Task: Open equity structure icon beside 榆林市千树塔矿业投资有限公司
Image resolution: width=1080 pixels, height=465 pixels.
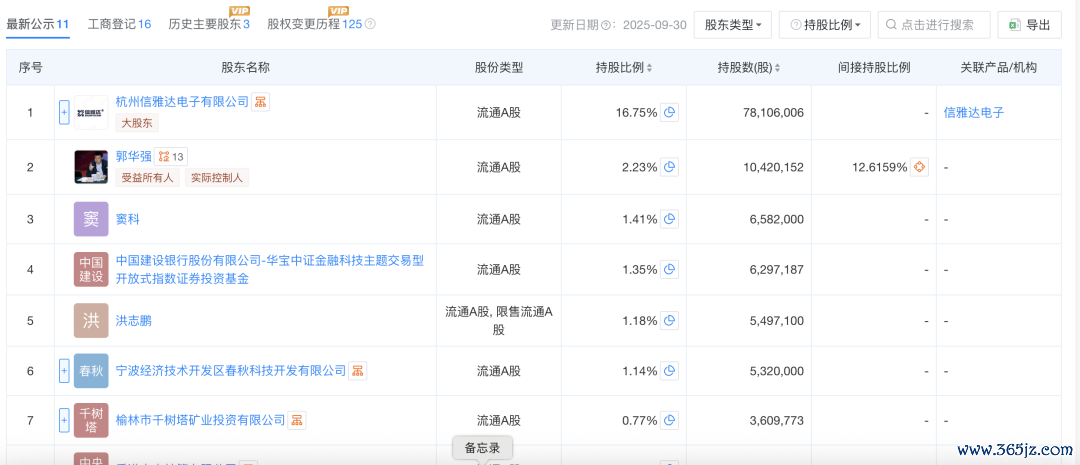Action: coord(297,420)
